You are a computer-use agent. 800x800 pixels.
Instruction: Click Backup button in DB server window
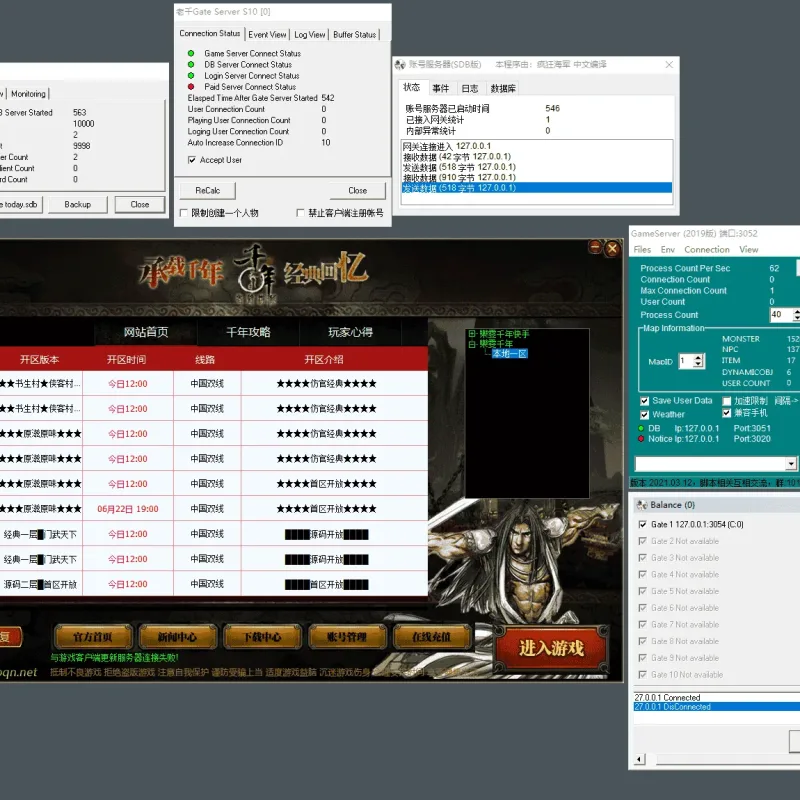click(78, 204)
